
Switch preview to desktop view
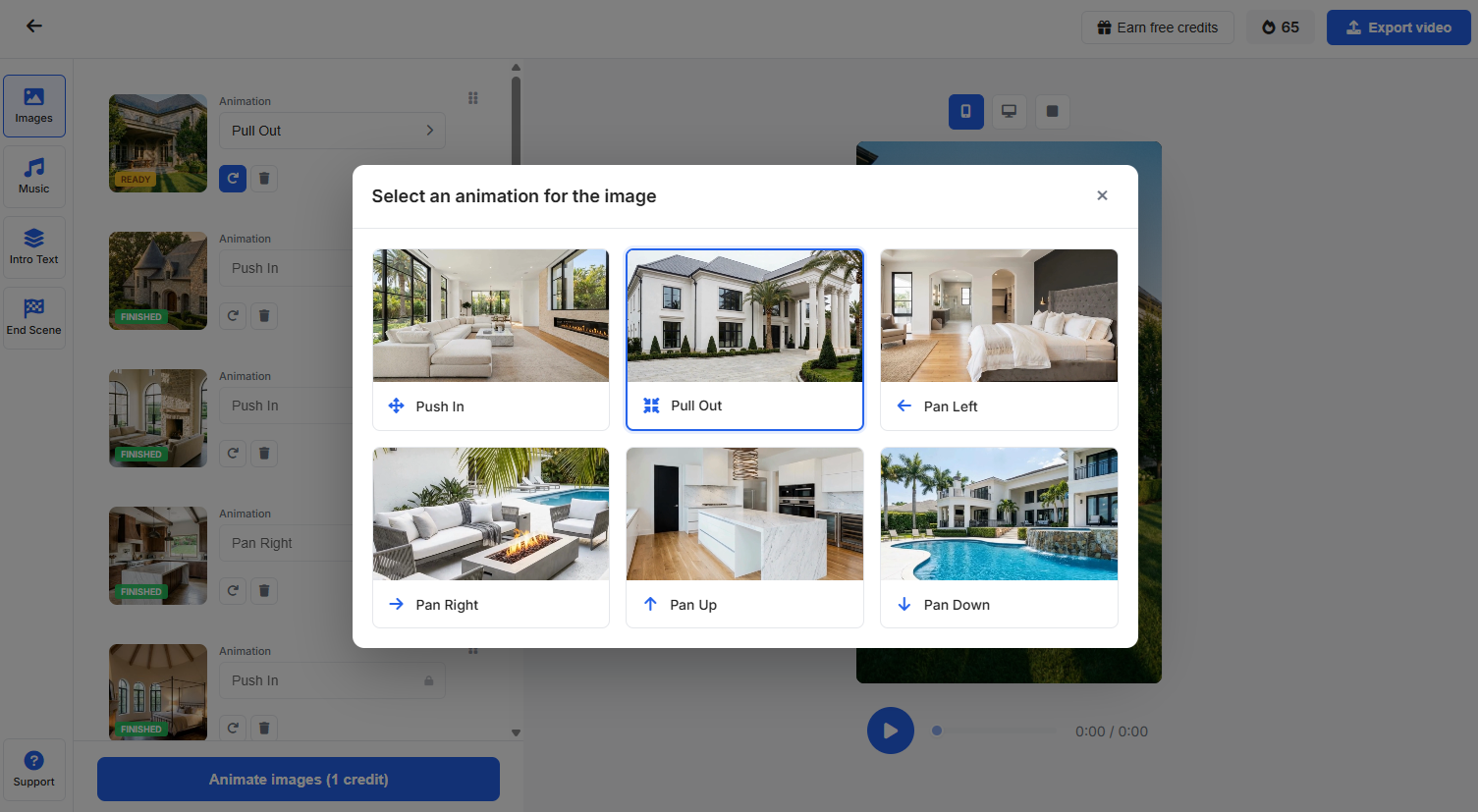click(x=1009, y=112)
